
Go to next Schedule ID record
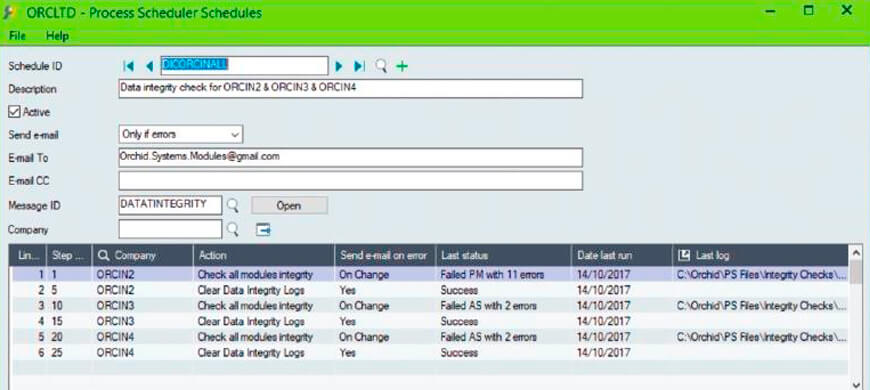click(339, 67)
